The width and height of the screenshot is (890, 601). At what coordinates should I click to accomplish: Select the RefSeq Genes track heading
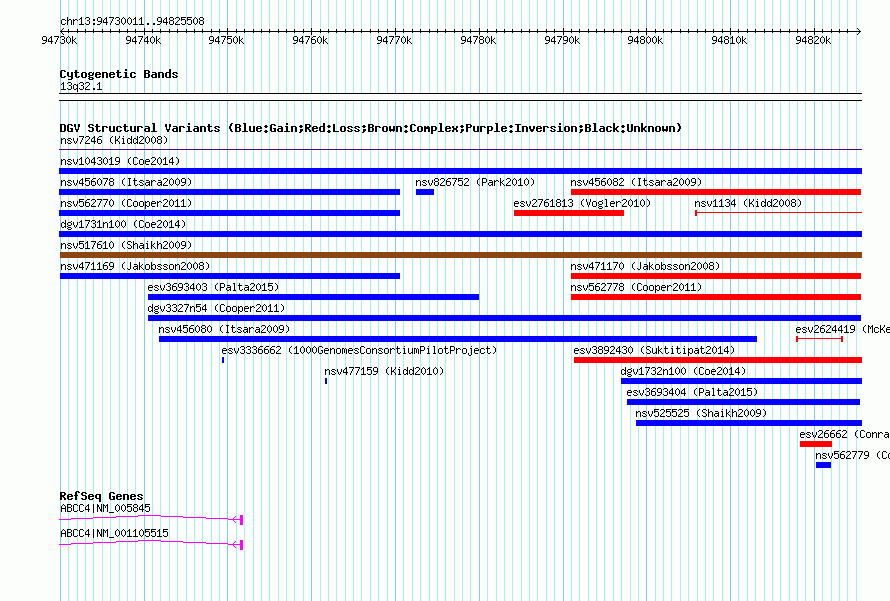click(x=101, y=496)
